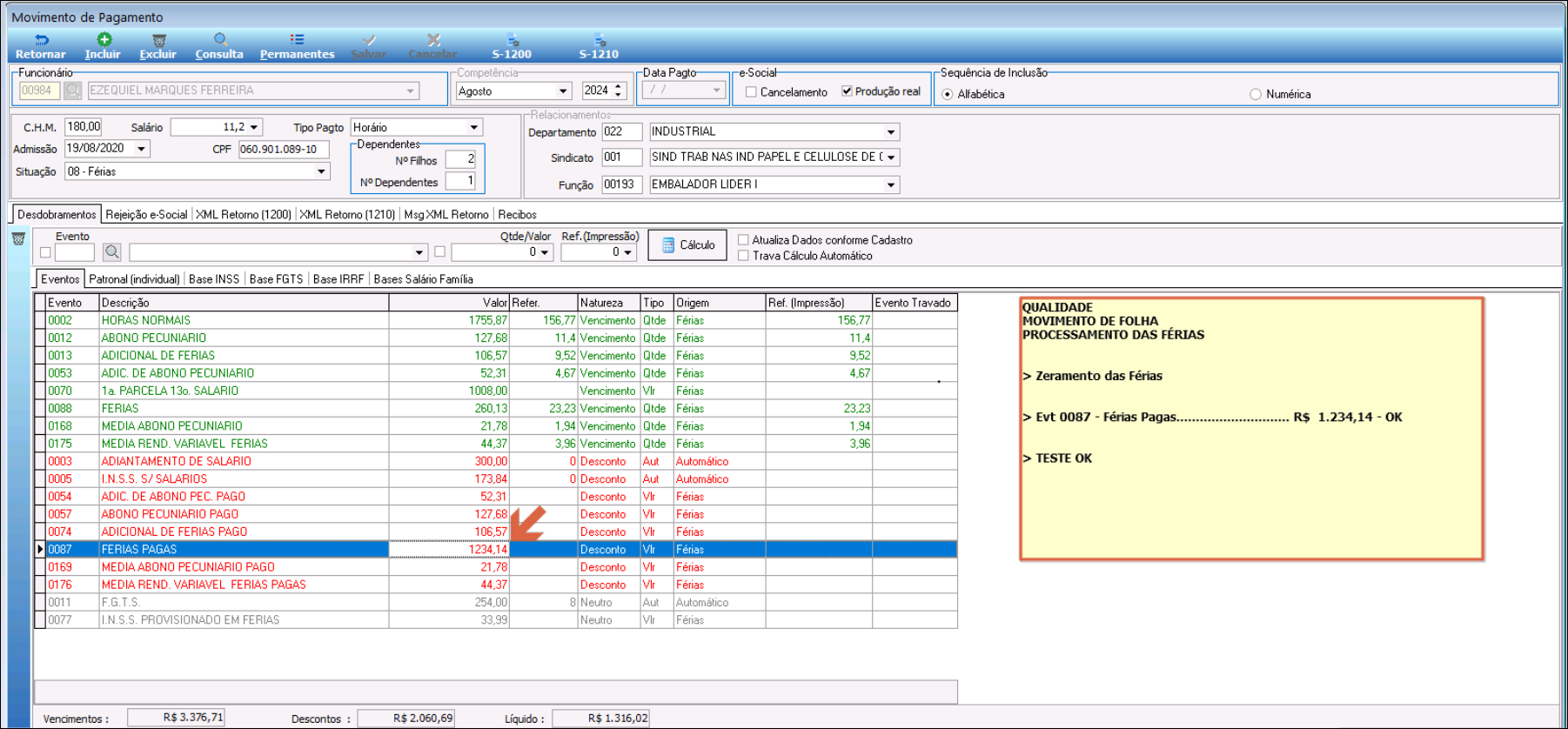Viewport: 1568px width, 729px height.
Task: Open Salário value dropdown arrow
Action: (254, 128)
